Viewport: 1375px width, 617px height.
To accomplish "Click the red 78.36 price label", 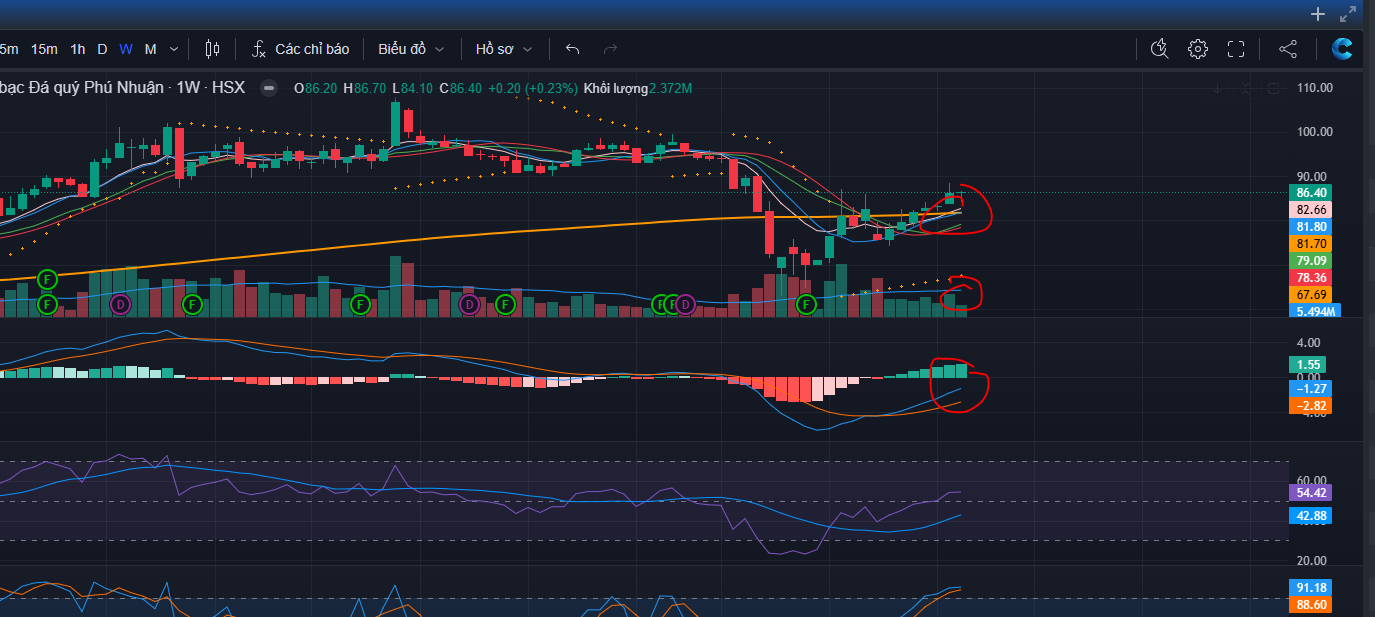I will (1312, 278).
